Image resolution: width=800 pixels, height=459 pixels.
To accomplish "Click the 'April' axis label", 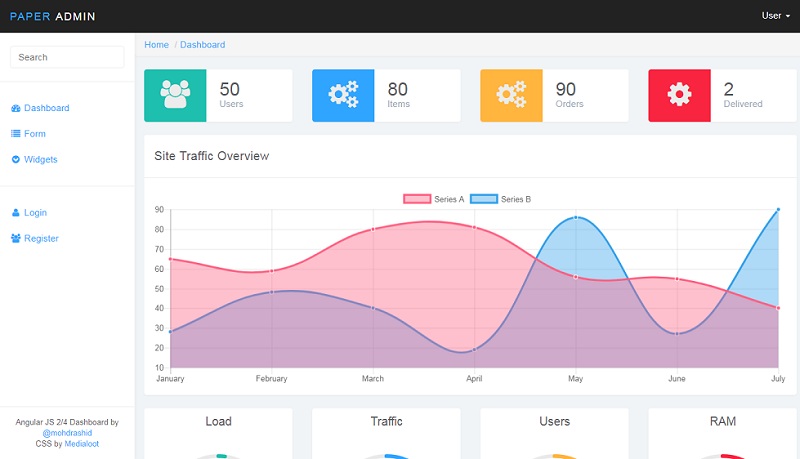I will (x=474, y=378).
